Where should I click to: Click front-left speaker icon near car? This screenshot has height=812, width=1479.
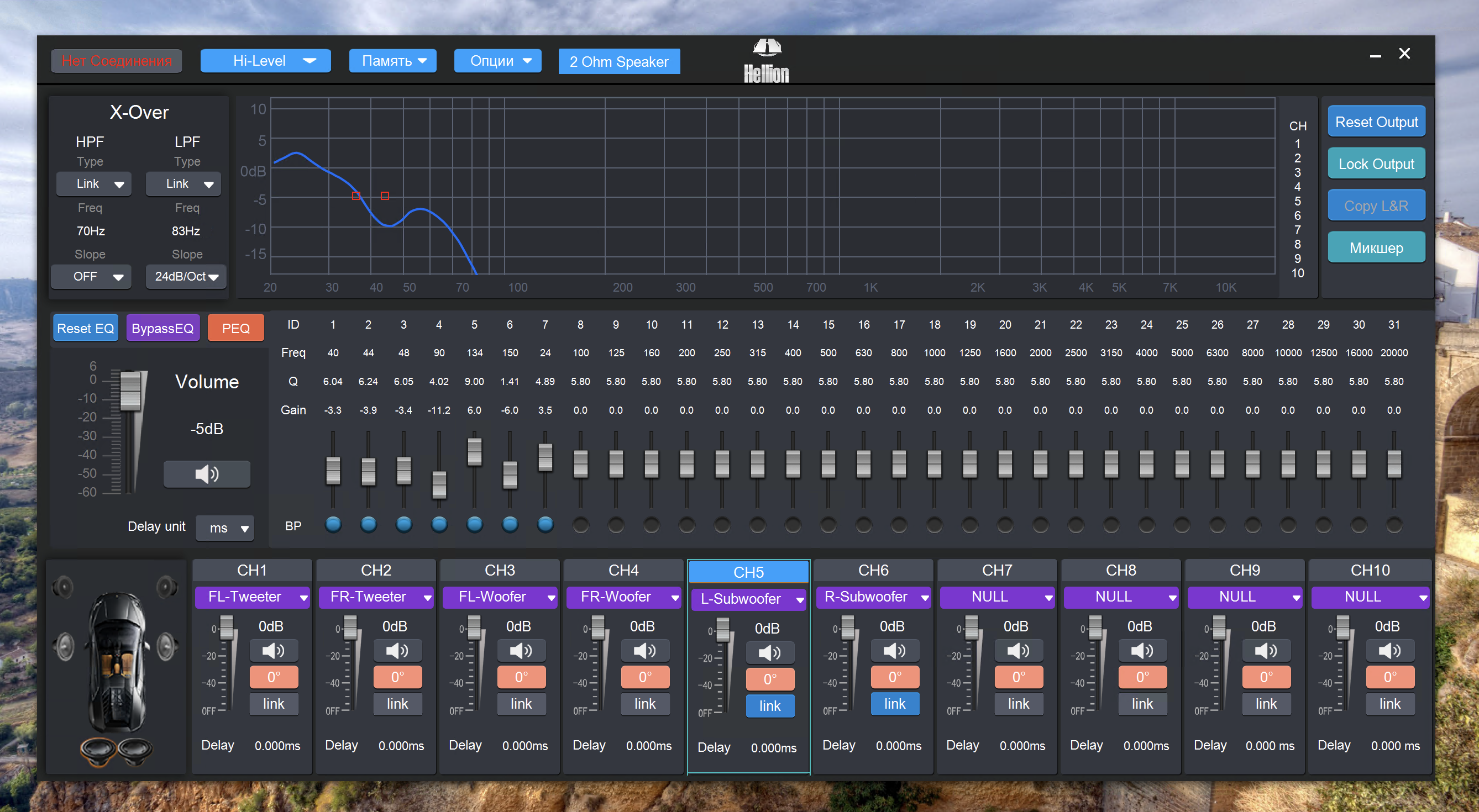(x=62, y=587)
